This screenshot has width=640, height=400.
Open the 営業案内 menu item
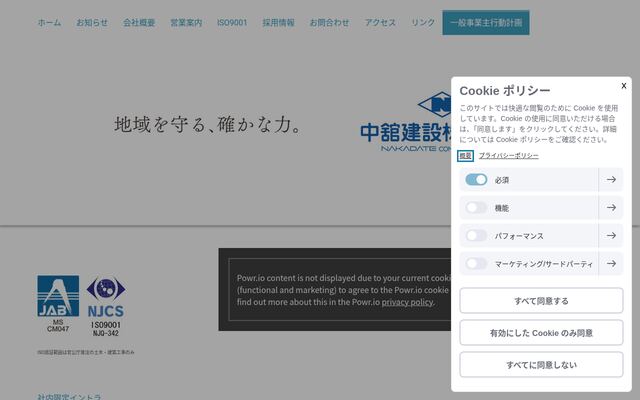[186, 22]
